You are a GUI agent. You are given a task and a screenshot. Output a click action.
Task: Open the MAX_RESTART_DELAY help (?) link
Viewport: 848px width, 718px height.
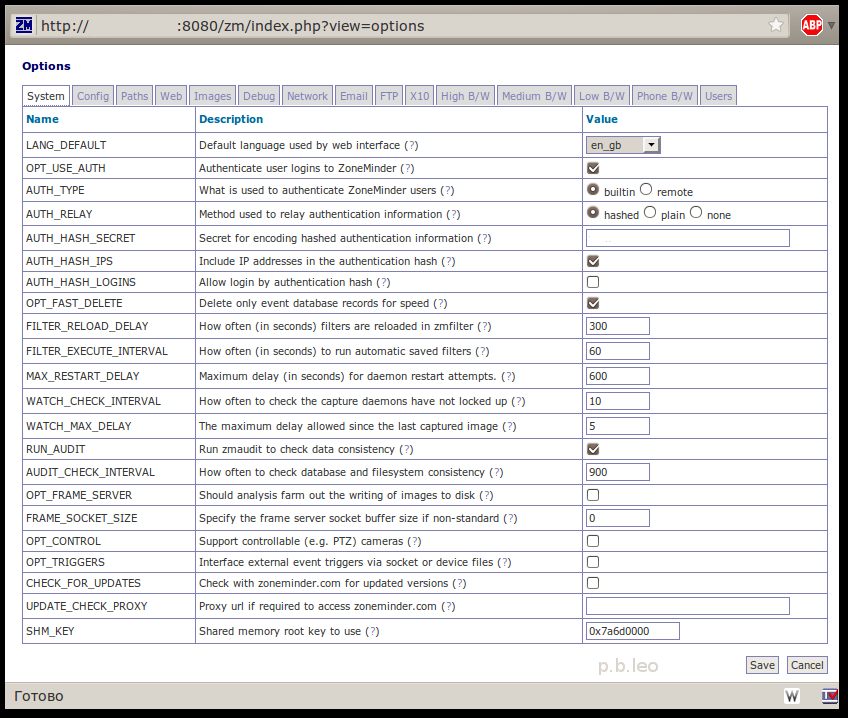tap(508, 376)
